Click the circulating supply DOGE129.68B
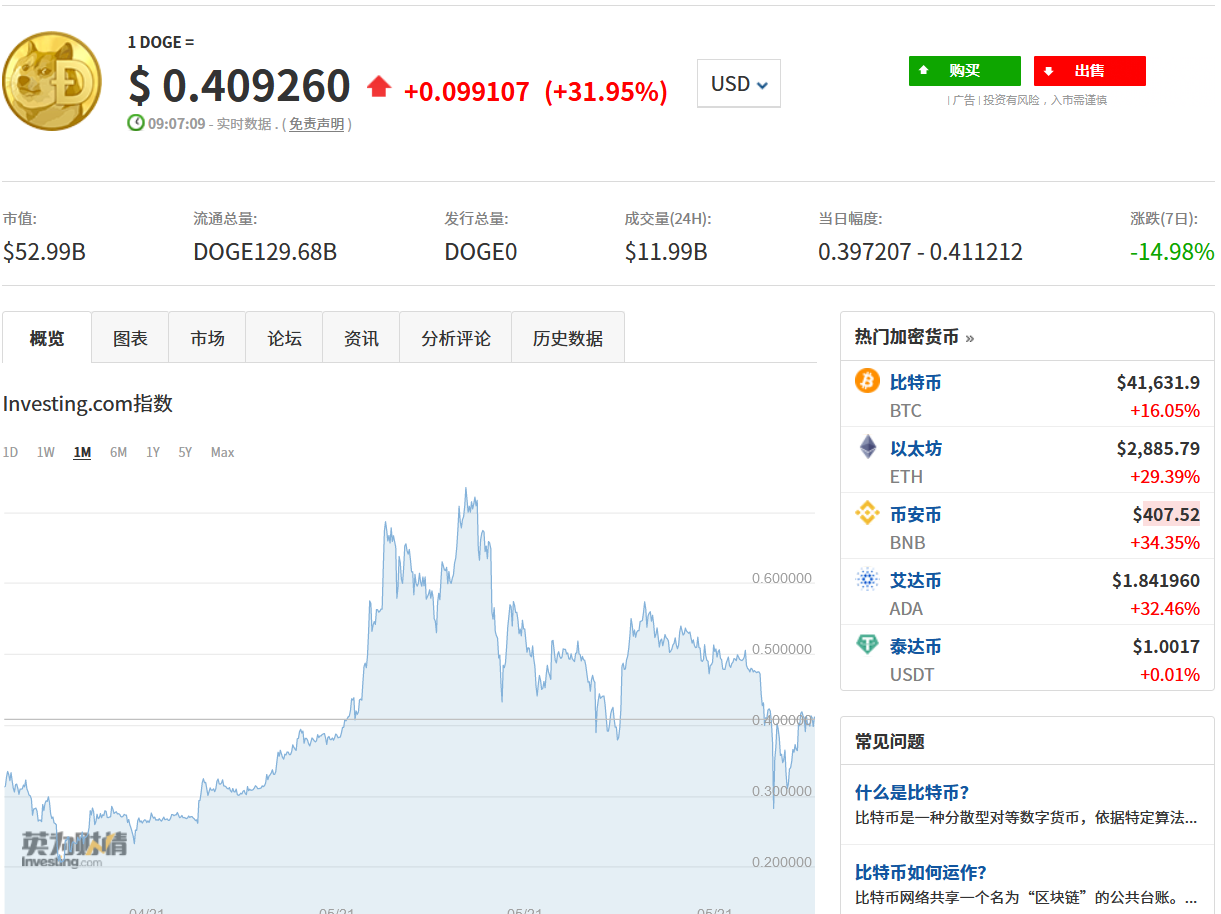The width and height of the screenshot is (1221, 914). (x=265, y=252)
